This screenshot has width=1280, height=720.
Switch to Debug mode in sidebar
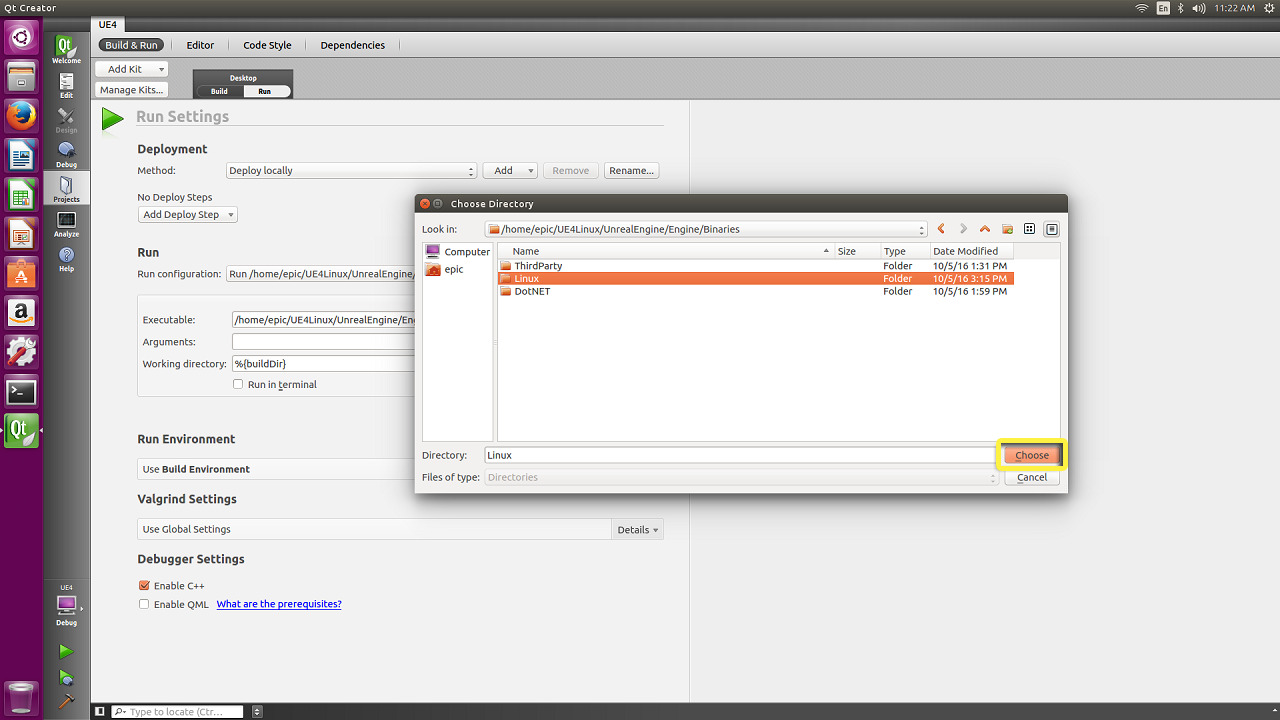click(66, 153)
